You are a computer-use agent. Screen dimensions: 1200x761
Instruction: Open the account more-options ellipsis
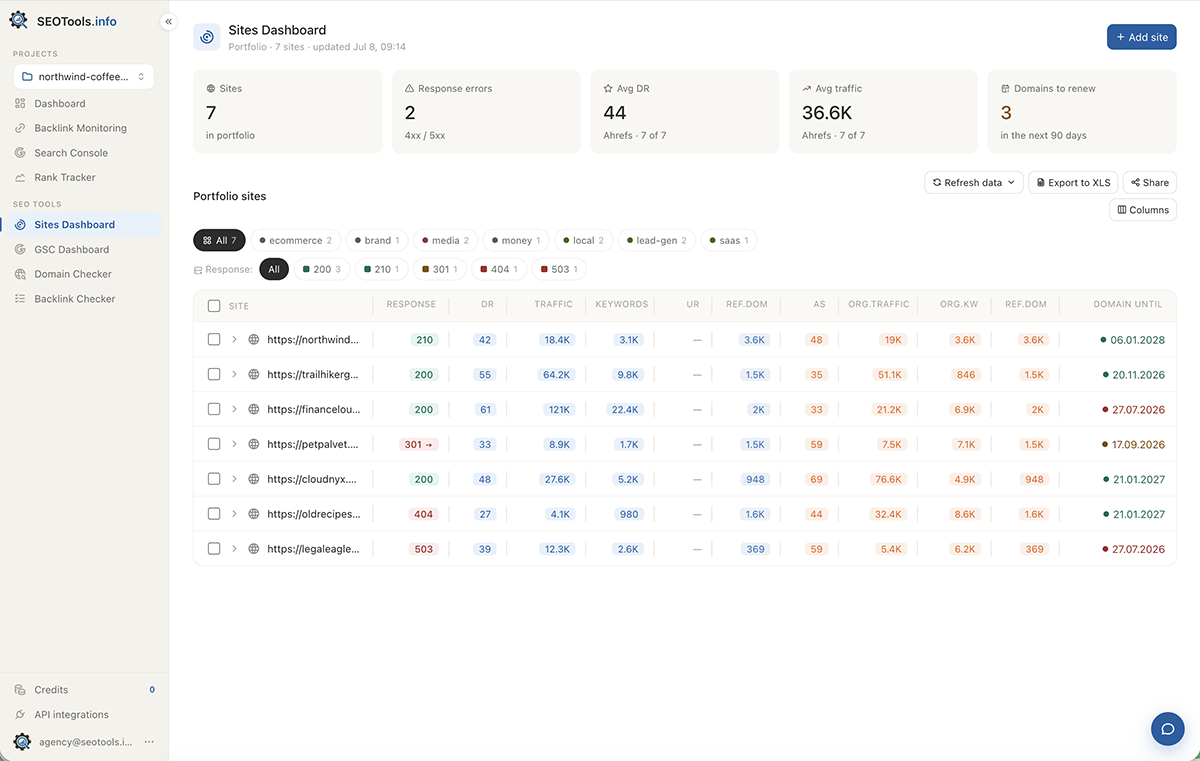pos(149,742)
